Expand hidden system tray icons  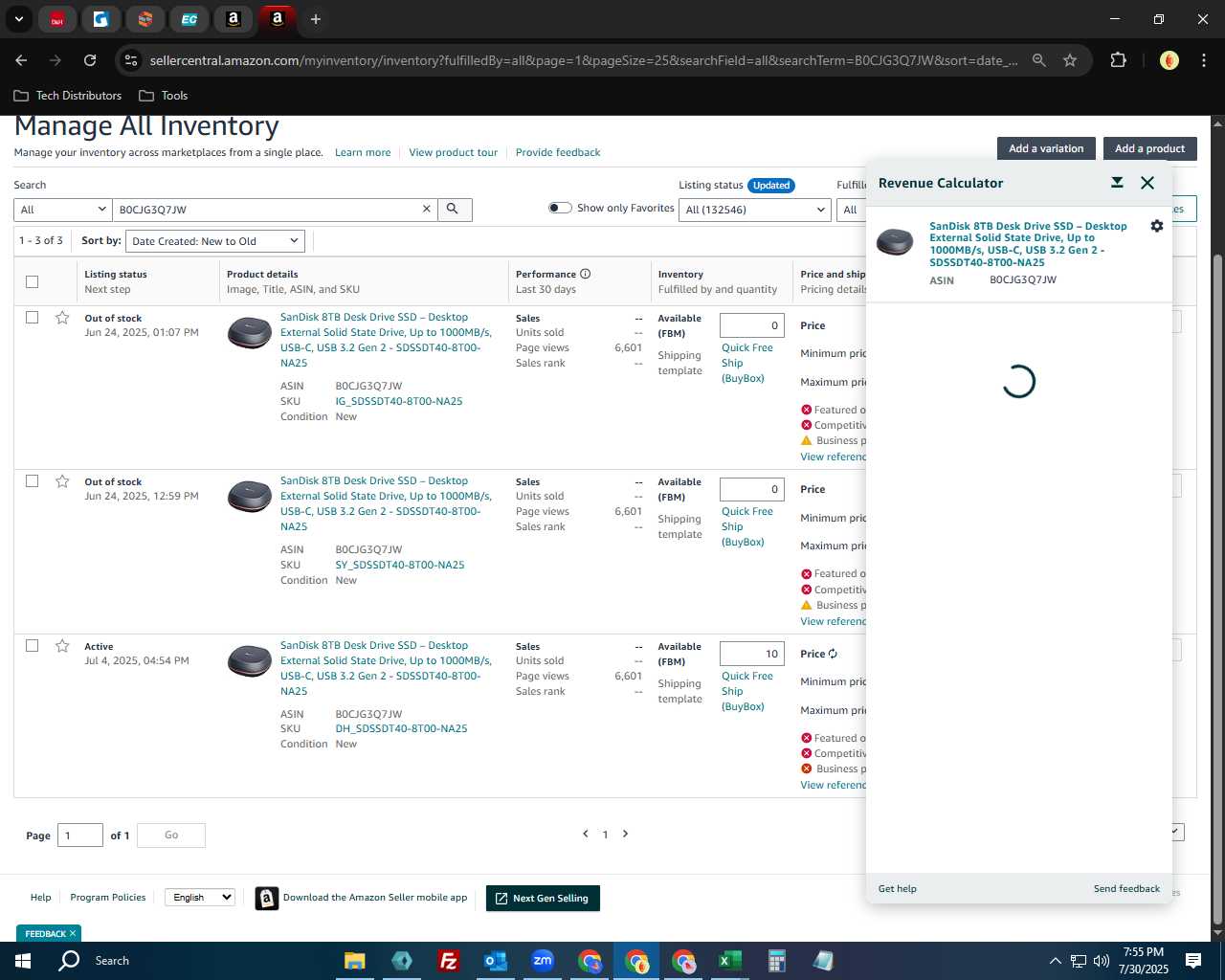[1055, 961]
